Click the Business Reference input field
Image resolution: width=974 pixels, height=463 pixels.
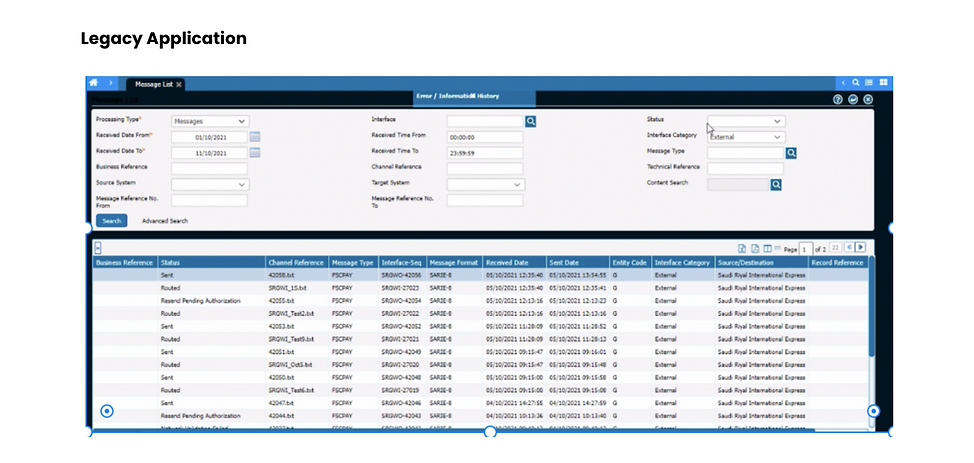coord(209,168)
